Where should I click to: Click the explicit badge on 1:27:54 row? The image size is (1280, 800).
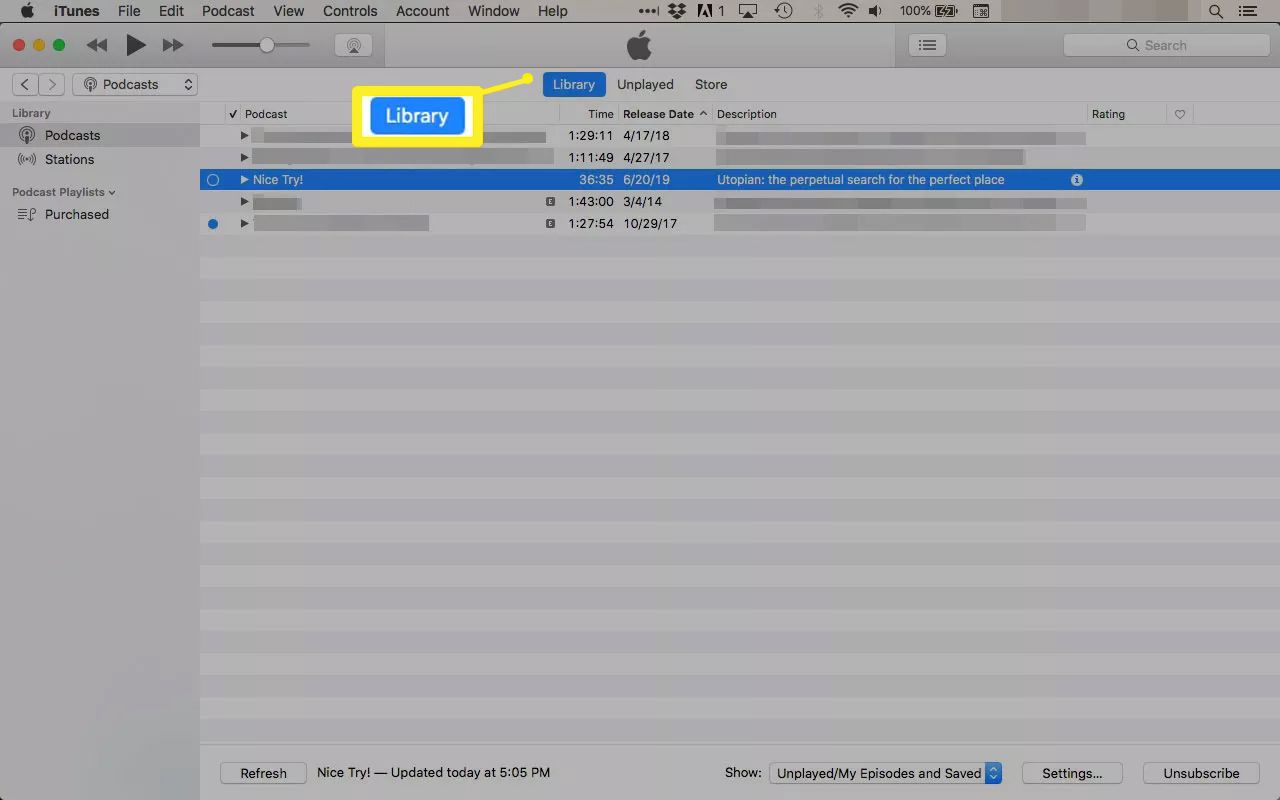550,224
